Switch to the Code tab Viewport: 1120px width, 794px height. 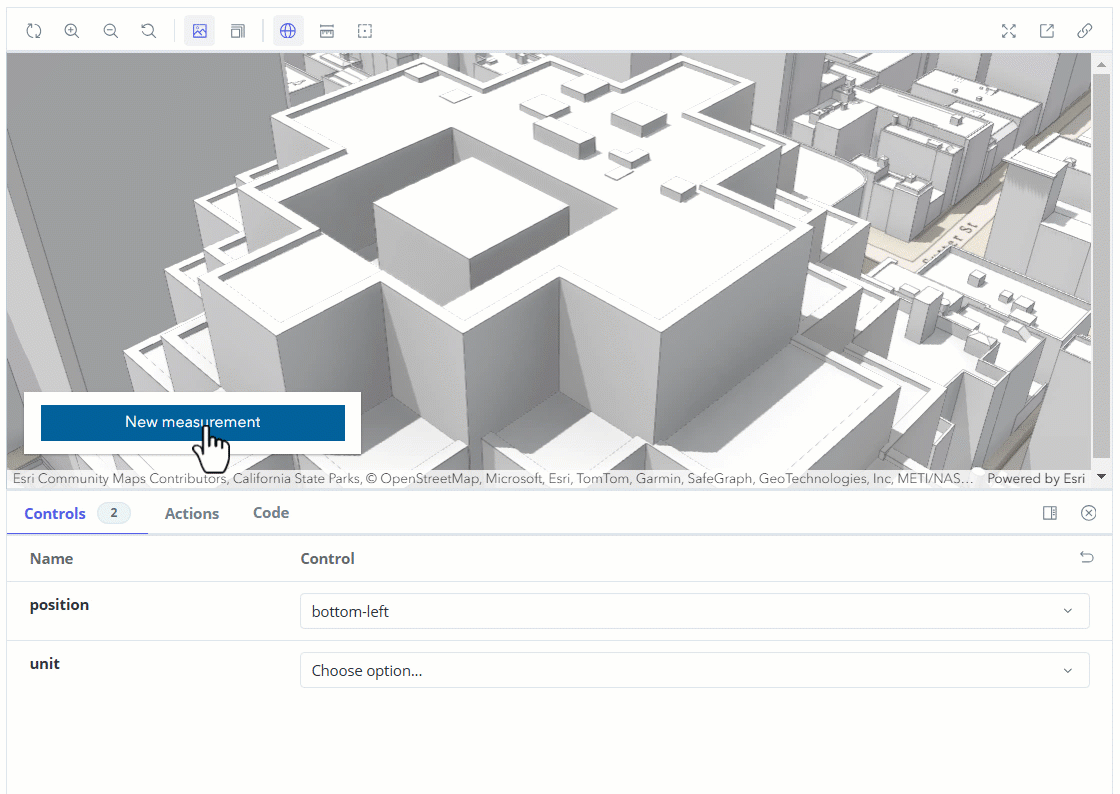(270, 513)
